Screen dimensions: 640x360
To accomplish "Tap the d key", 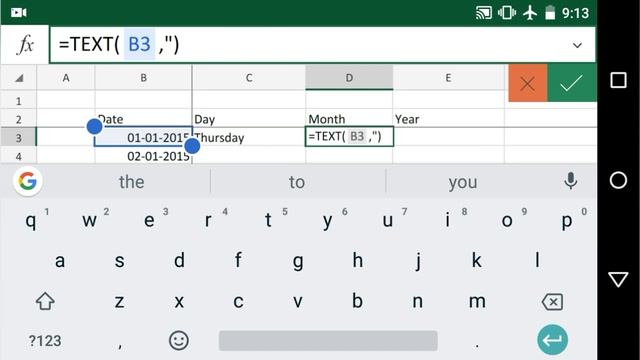I will (179, 260).
